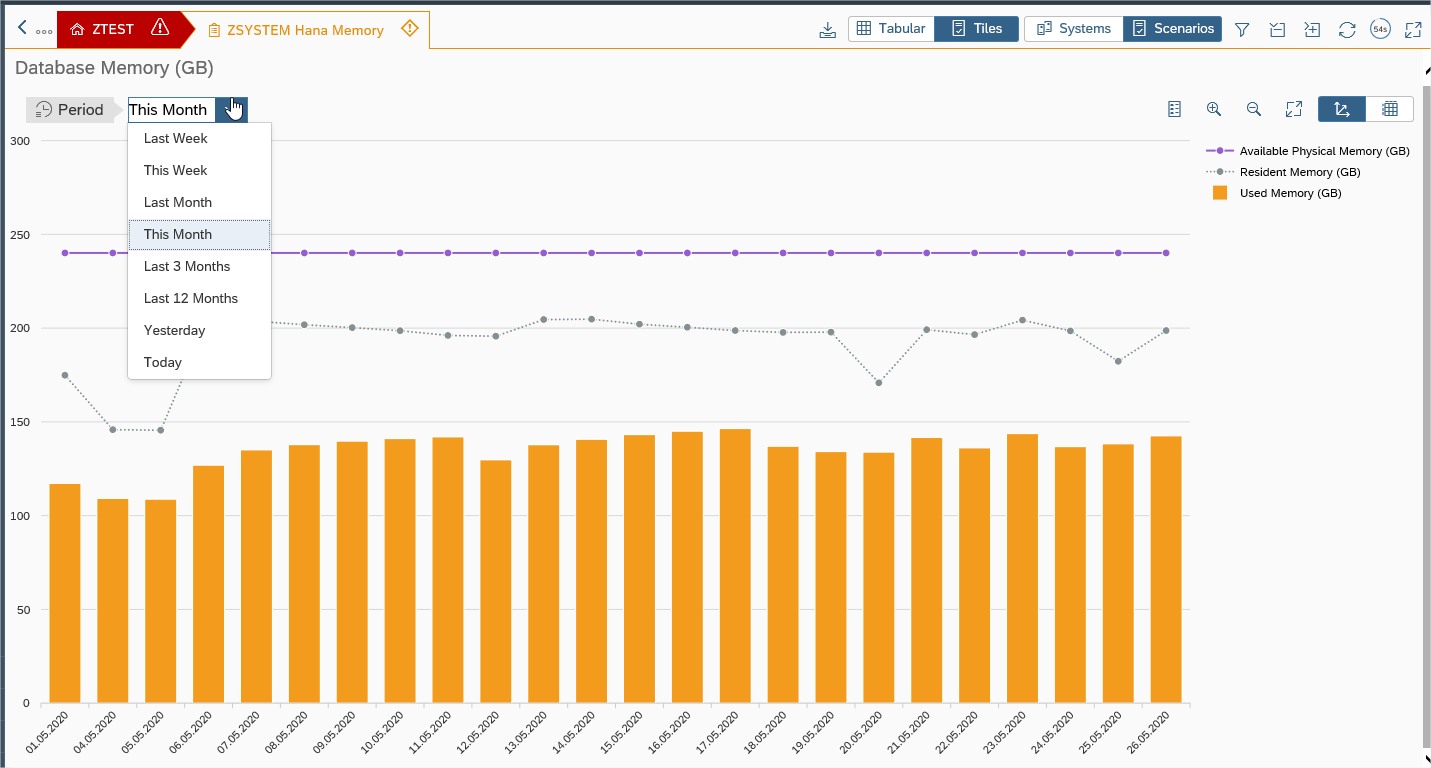Expand chart to full screen
Screen dimensions: 1431x768
click(x=1294, y=109)
